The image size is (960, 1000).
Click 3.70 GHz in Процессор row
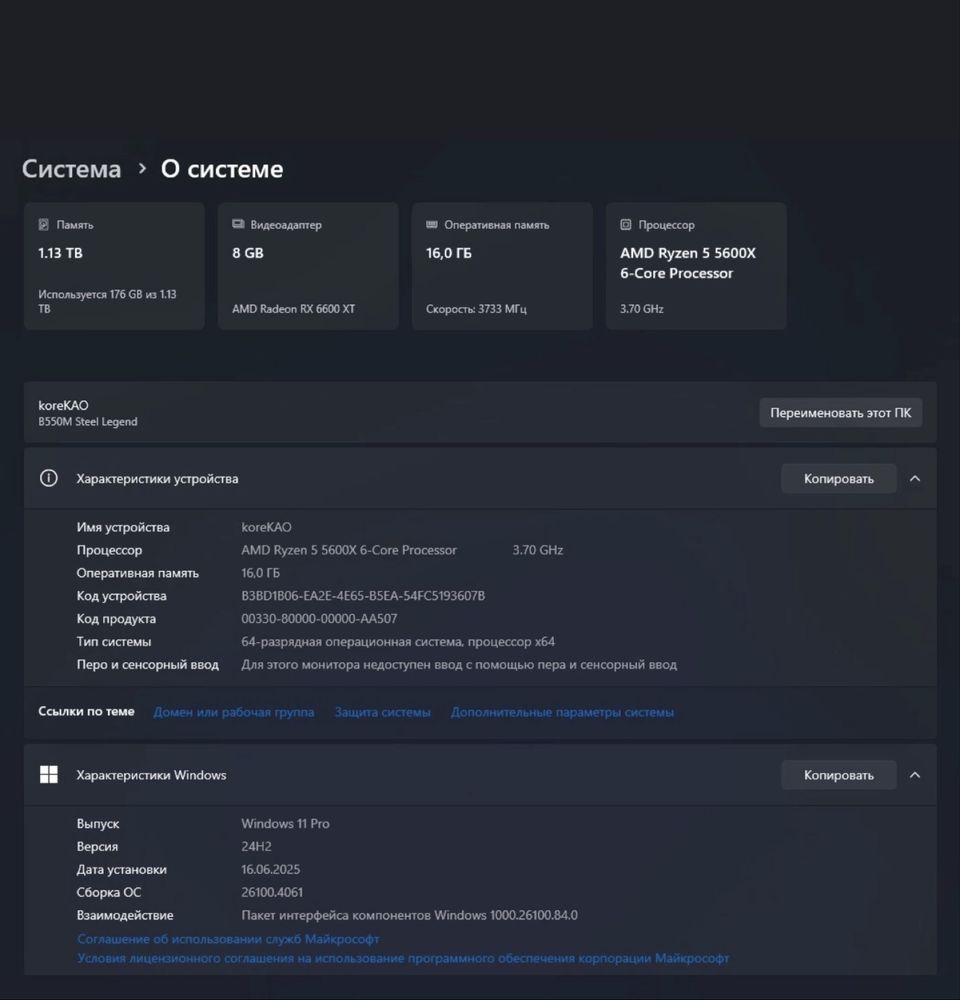pyautogui.click(x=538, y=550)
